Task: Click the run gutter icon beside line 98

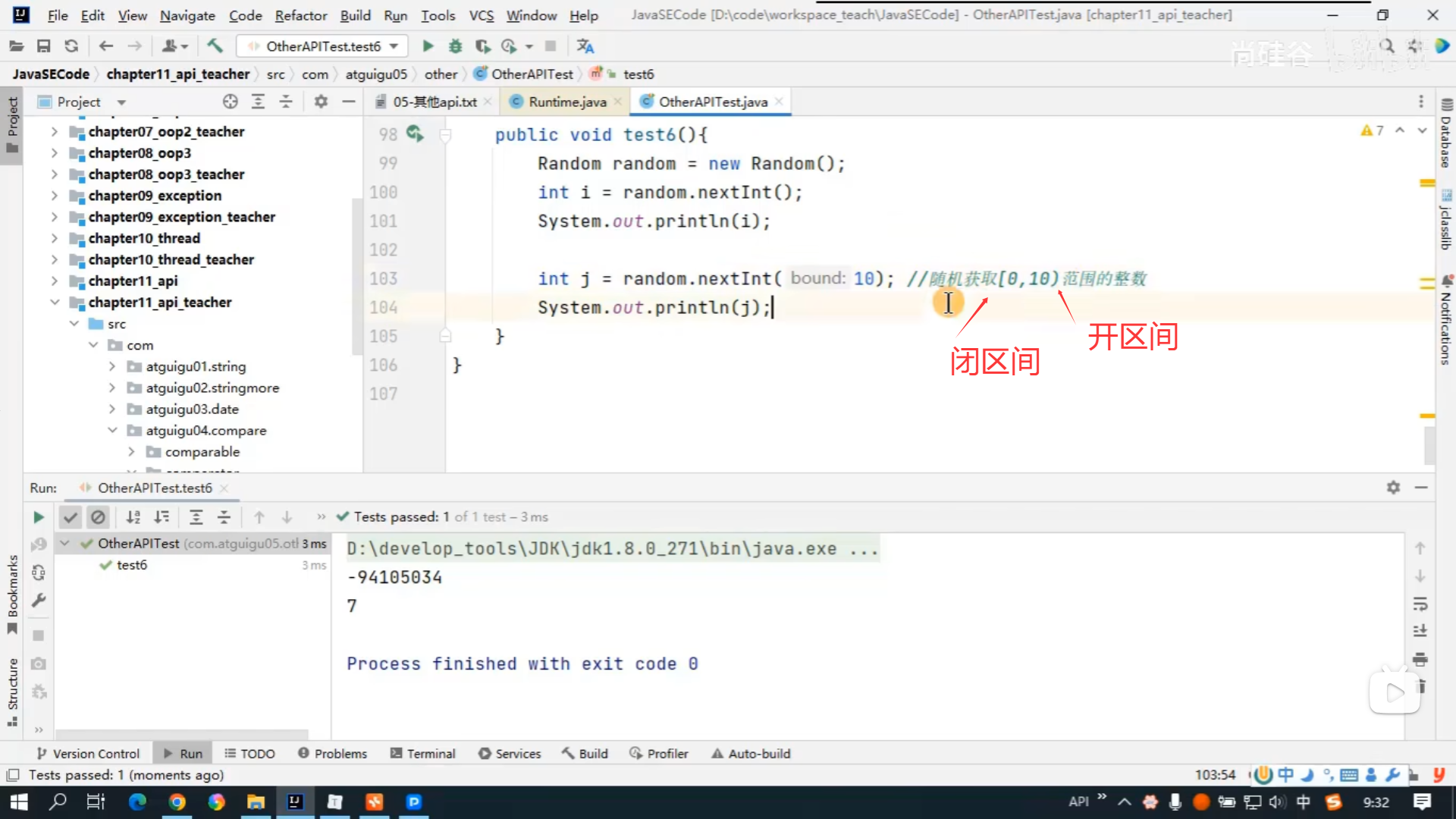Action: [414, 134]
